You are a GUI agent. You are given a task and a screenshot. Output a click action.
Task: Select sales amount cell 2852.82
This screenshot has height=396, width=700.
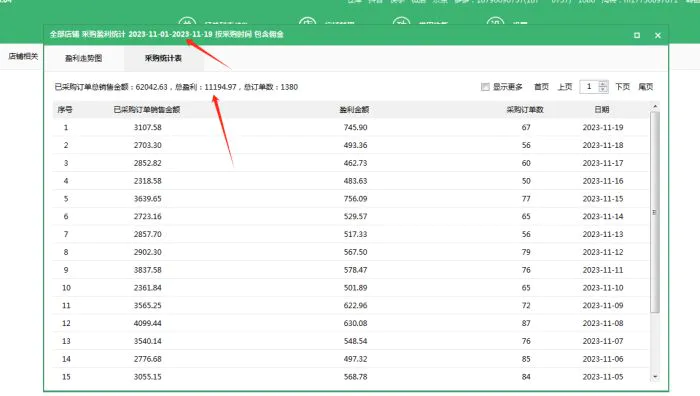coord(147,163)
